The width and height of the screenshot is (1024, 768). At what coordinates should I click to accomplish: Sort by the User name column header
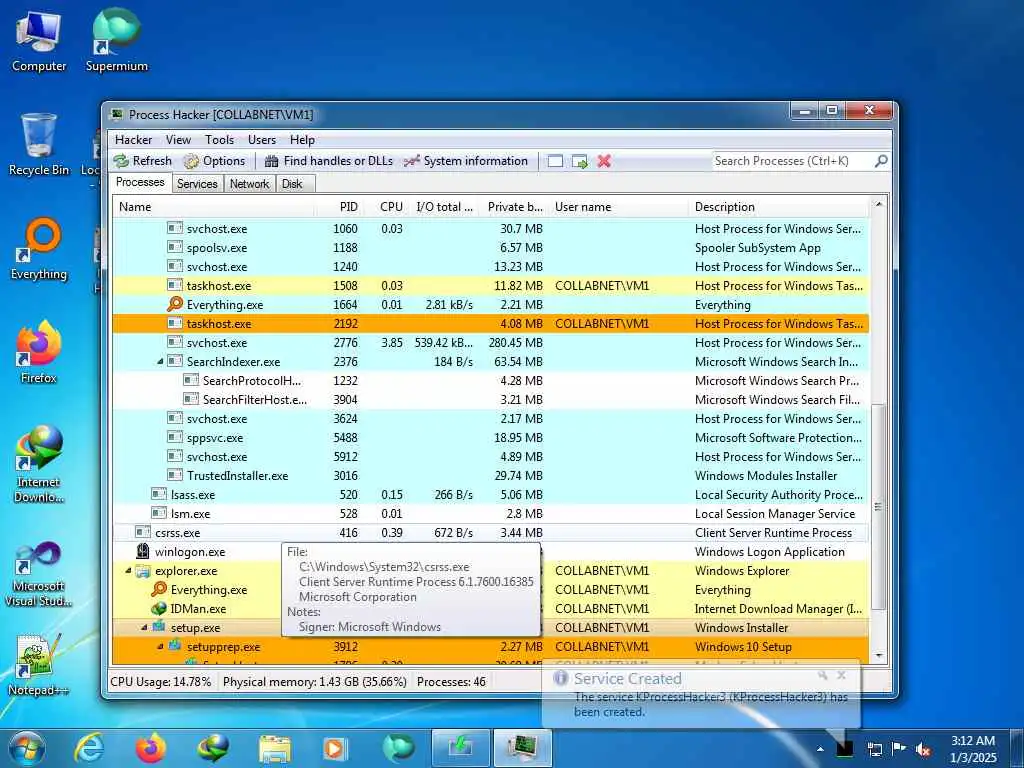(x=618, y=207)
